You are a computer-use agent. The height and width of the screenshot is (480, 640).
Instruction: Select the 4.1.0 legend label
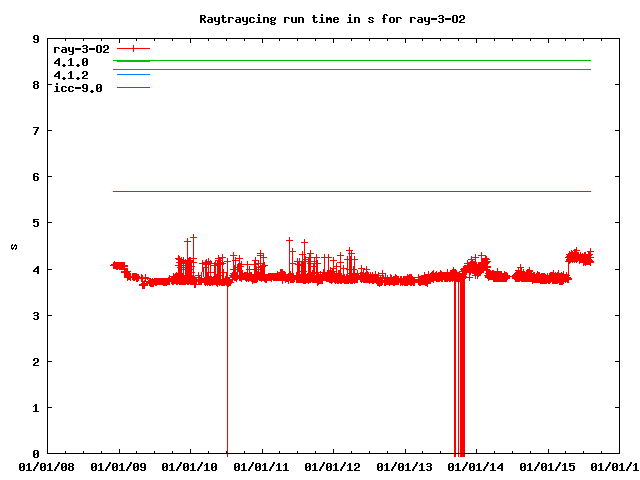pyautogui.click(x=70, y=62)
